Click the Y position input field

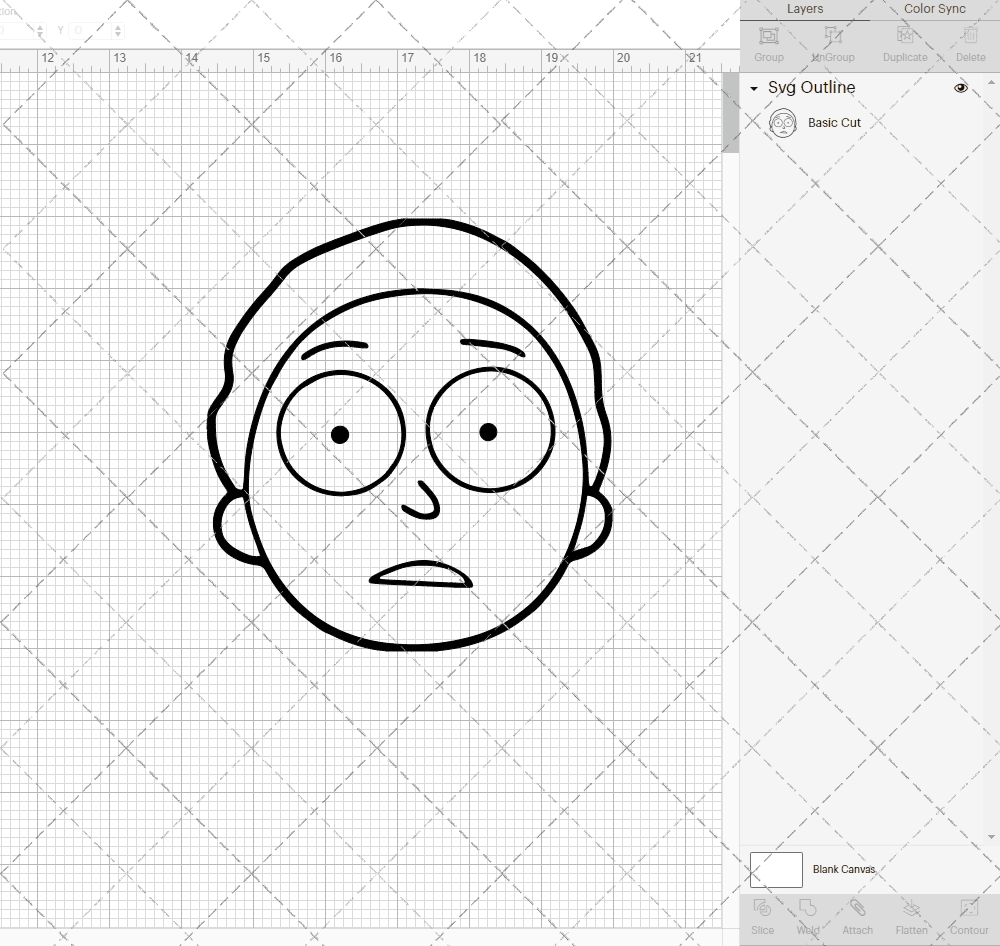pyautogui.click(x=90, y=30)
